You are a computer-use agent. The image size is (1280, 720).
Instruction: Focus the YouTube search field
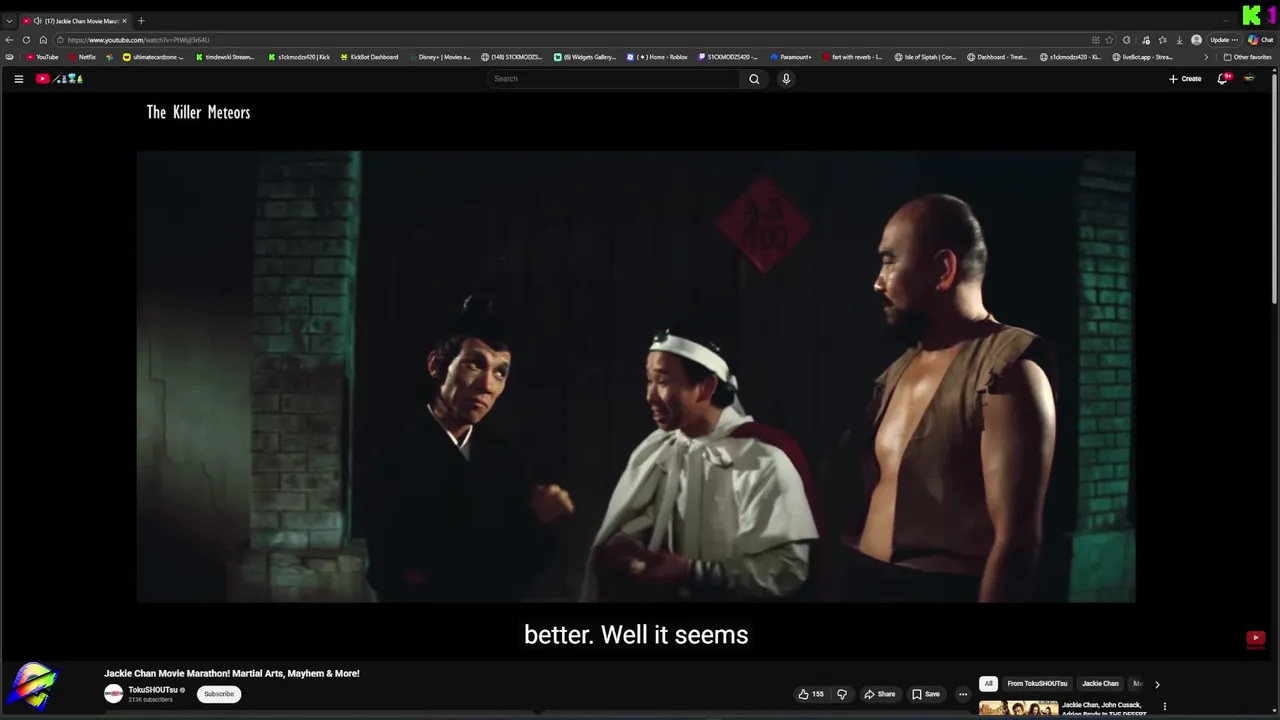[614, 79]
